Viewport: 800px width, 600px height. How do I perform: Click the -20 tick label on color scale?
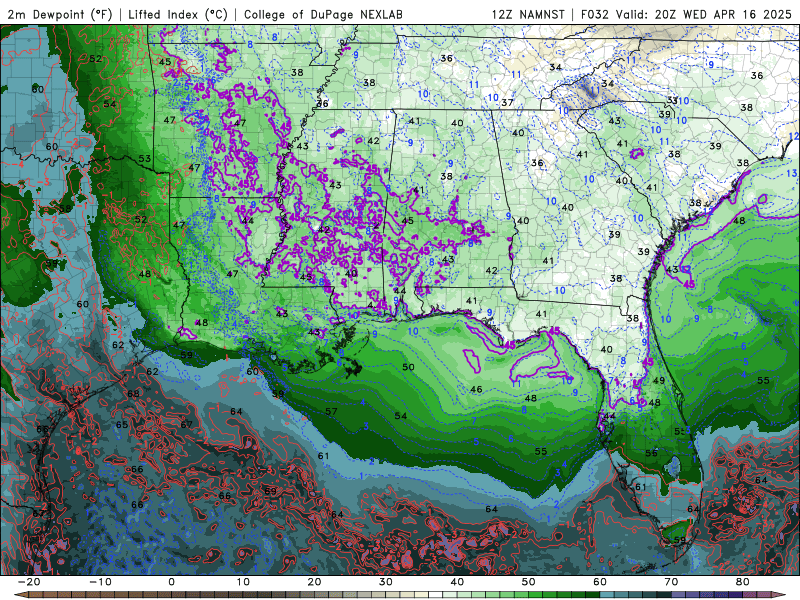tap(28, 582)
